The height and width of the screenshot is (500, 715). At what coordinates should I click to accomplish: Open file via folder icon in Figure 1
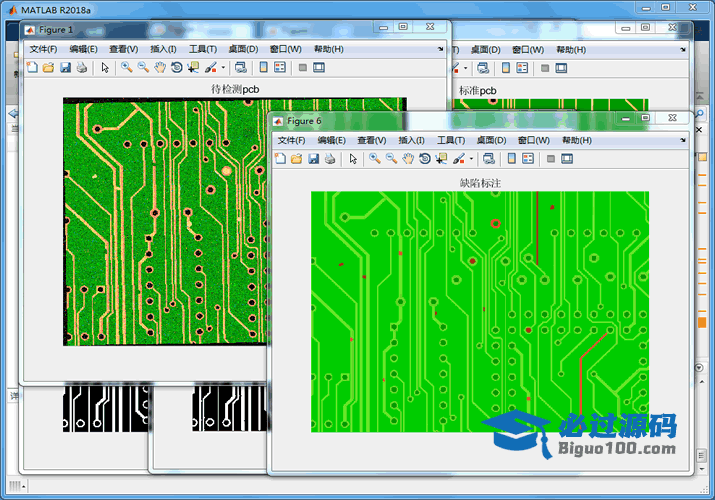48,68
